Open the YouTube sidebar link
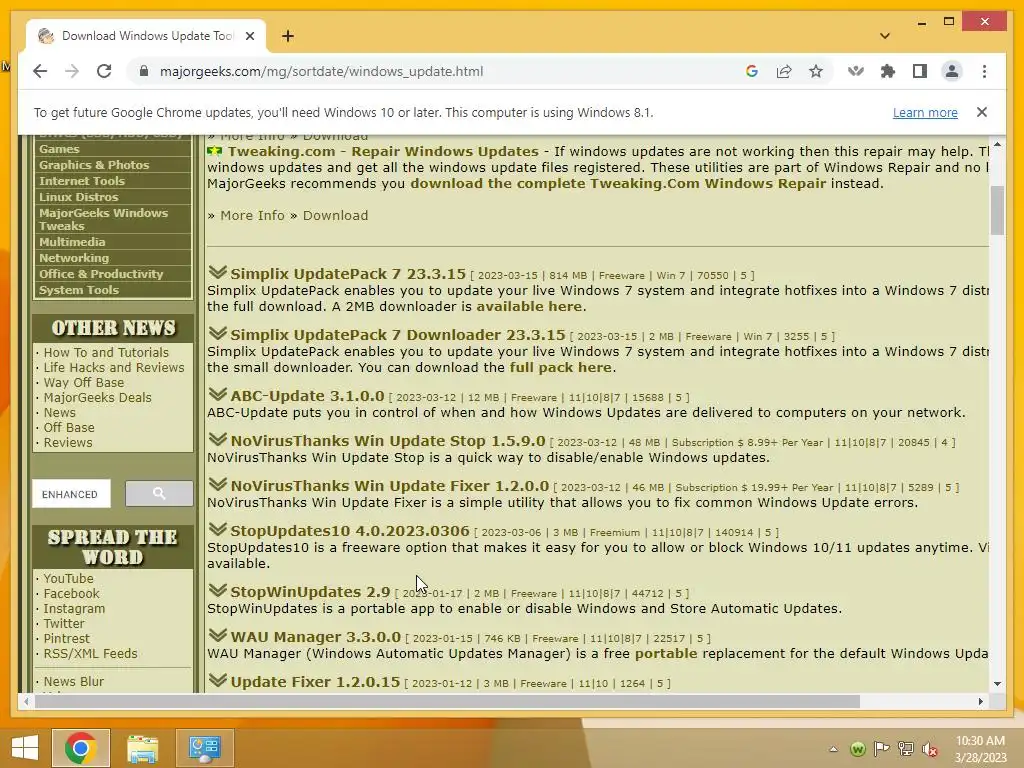 [x=68, y=578]
